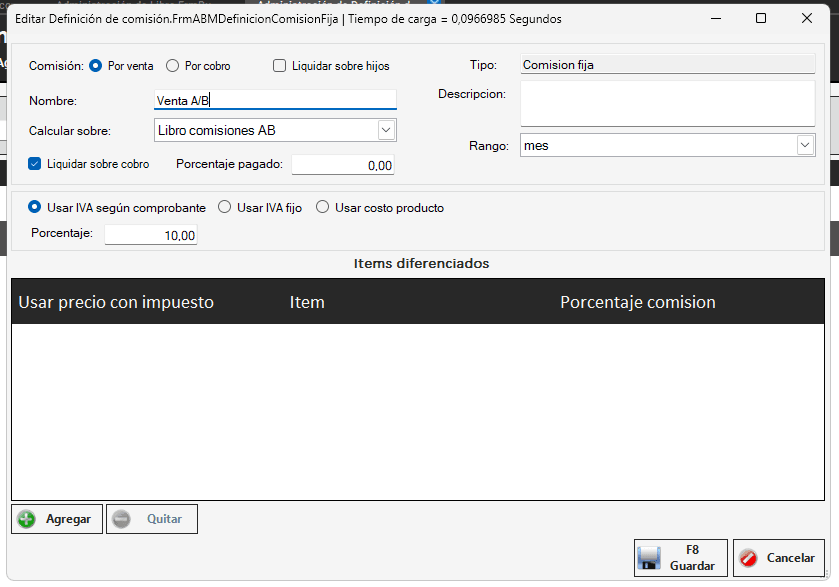
Task: Click the gray minus Quitar icon
Action: (x=121, y=519)
